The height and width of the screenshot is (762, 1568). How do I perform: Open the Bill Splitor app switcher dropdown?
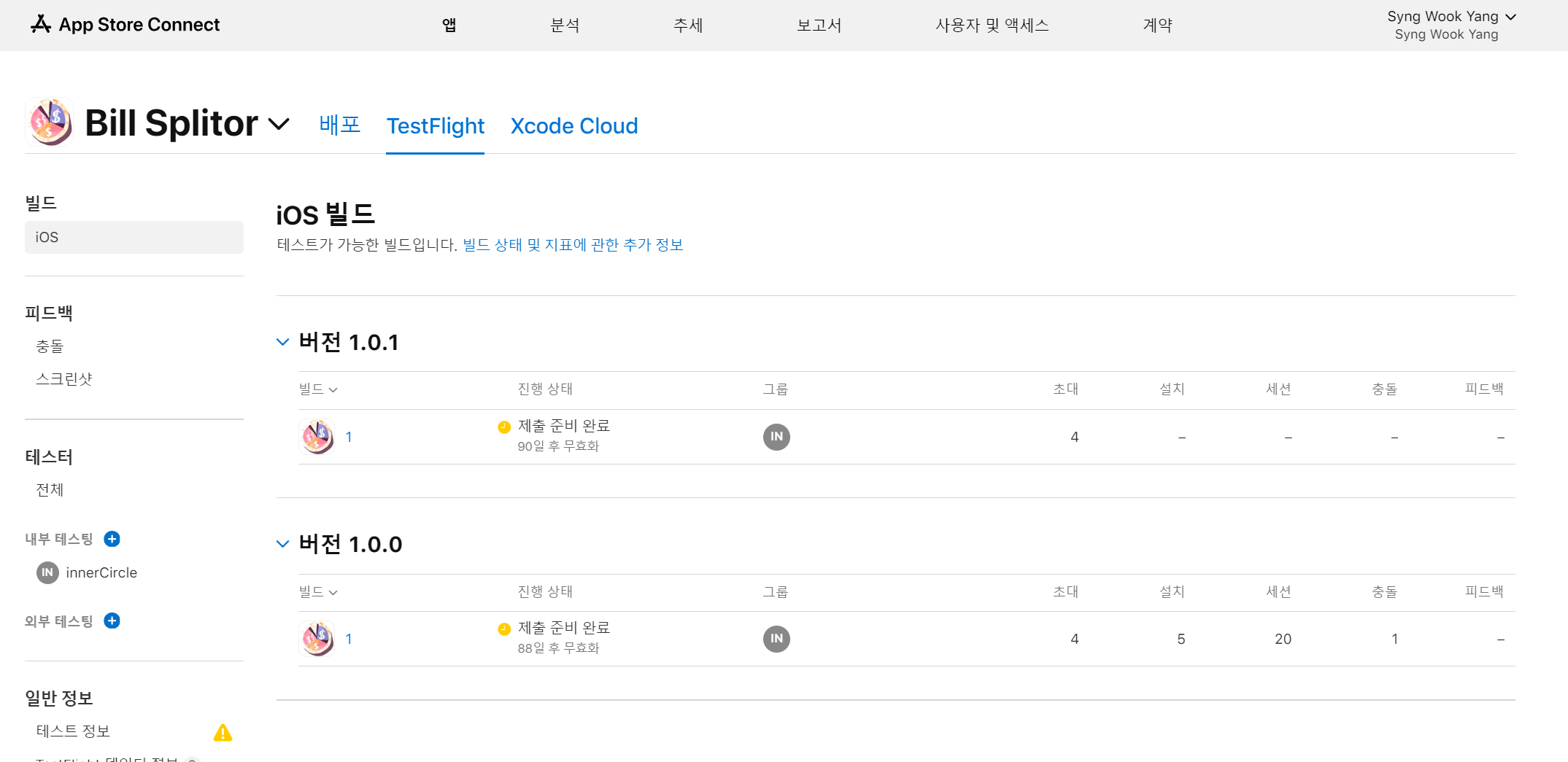click(279, 124)
